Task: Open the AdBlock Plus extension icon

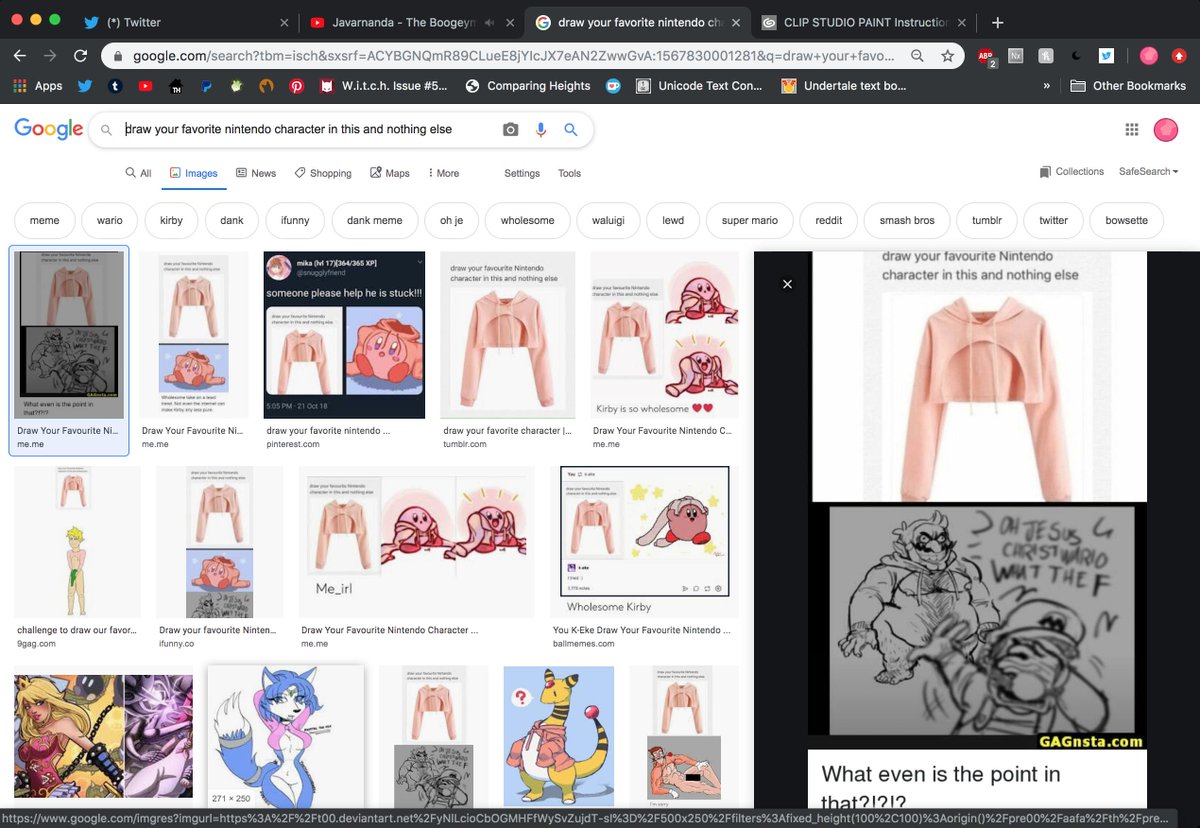Action: coord(986,57)
